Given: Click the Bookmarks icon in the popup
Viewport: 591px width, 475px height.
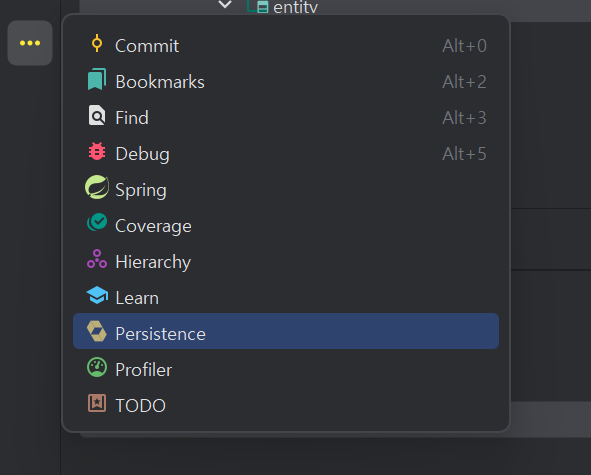Looking at the screenshot, I should pyautogui.click(x=97, y=79).
